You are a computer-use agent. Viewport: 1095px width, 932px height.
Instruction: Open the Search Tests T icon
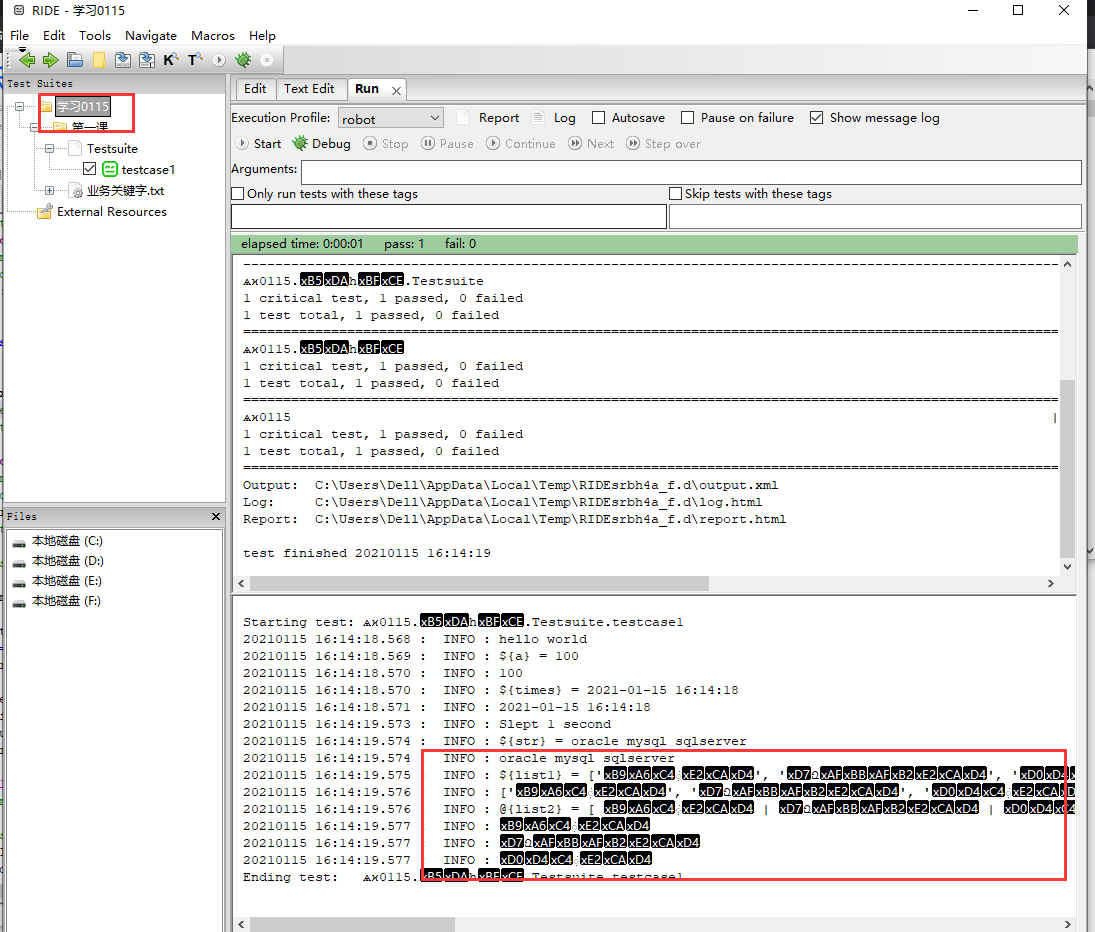click(x=195, y=60)
